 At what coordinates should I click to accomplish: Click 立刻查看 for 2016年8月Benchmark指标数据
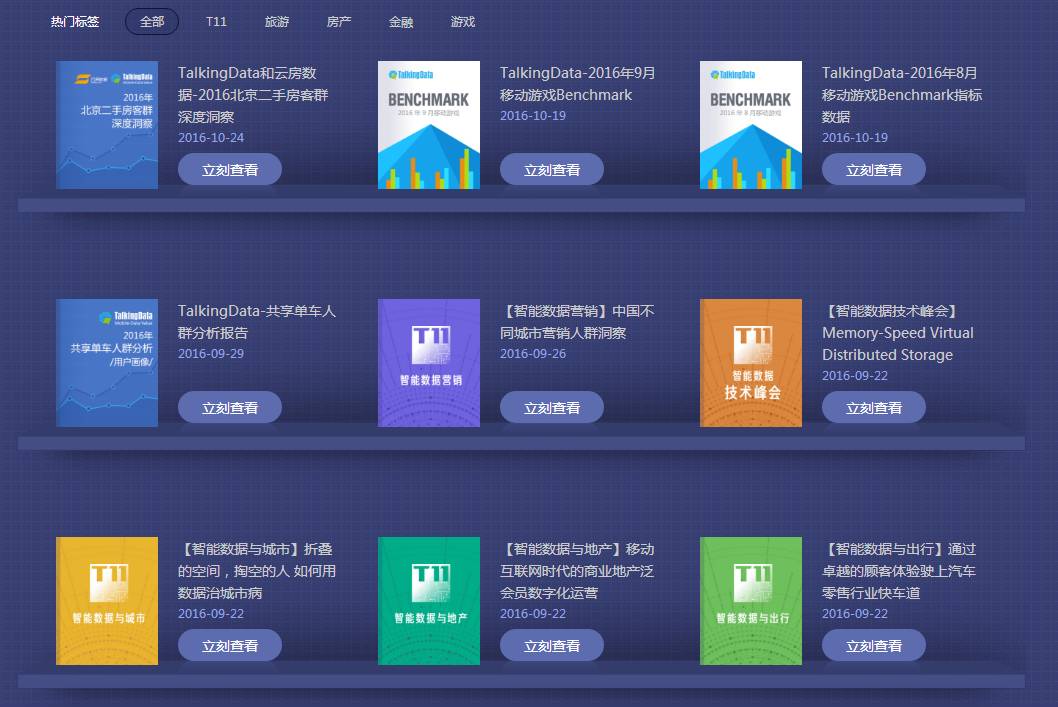click(x=874, y=169)
